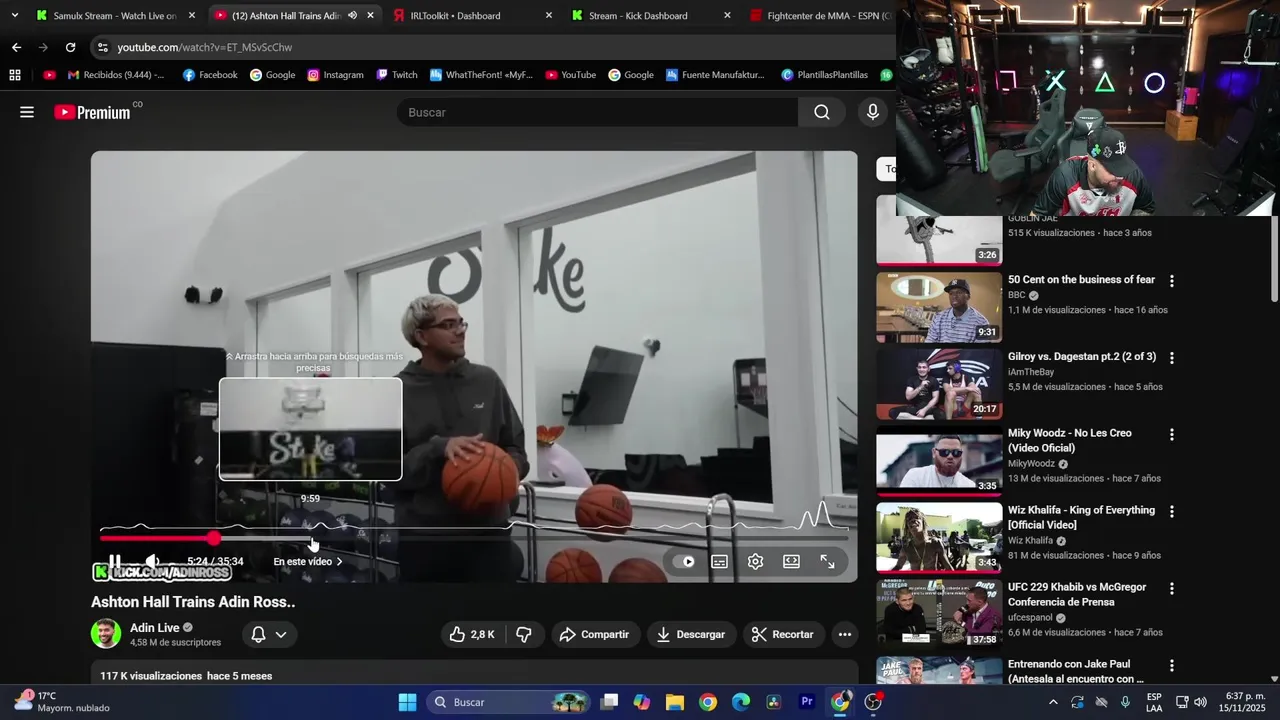
Task: Open options for 'UFC 229 Khabib vs McGregor'
Action: pyautogui.click(x=1172, y=589)
